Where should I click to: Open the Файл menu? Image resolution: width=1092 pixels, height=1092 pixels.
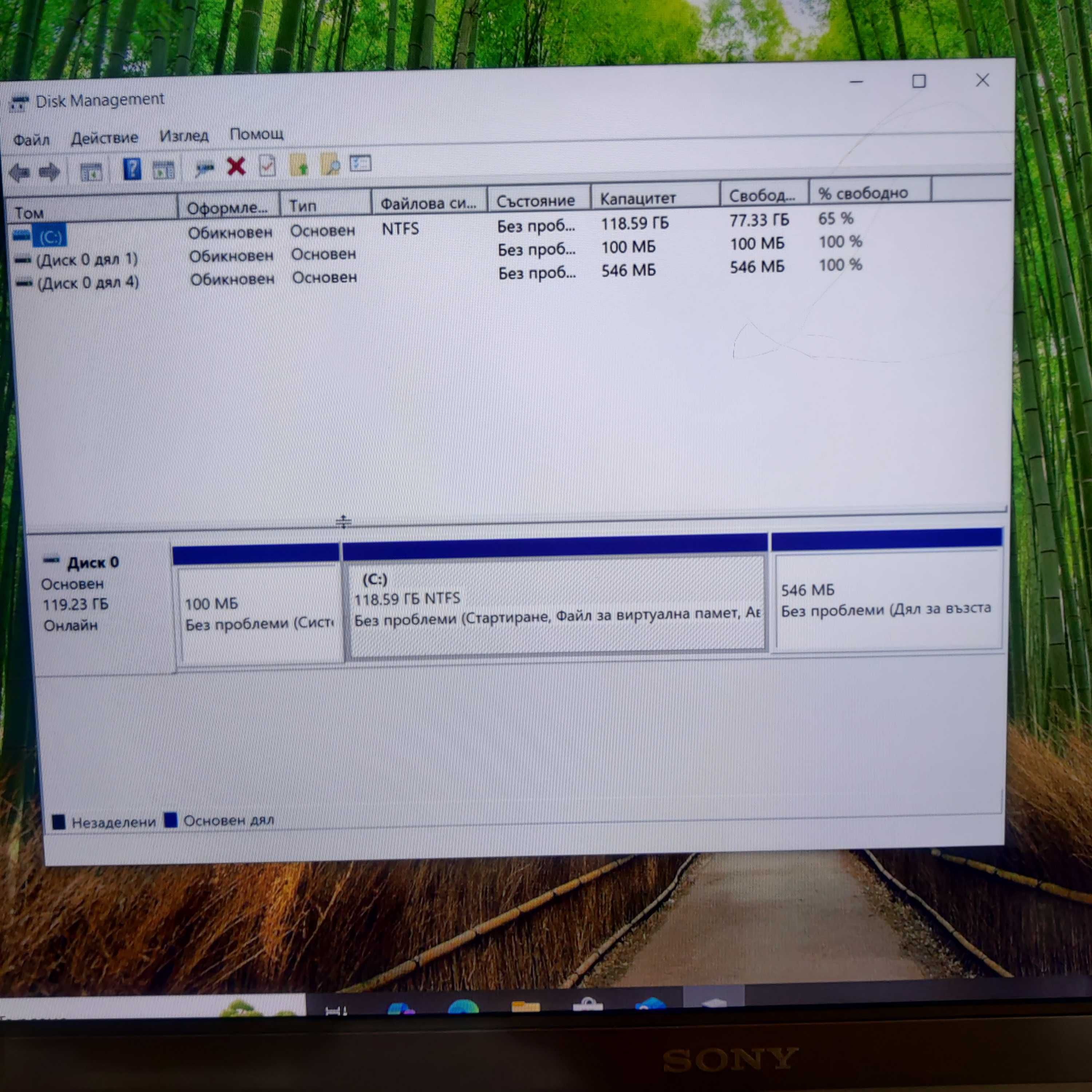(32, 140)
